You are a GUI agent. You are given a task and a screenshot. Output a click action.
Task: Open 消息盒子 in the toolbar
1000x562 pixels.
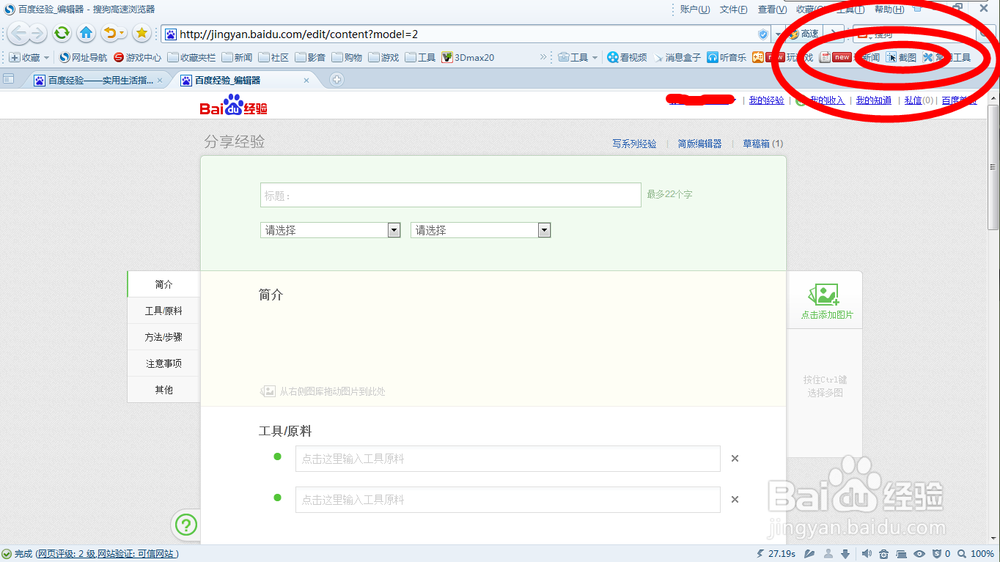[677, 57]
